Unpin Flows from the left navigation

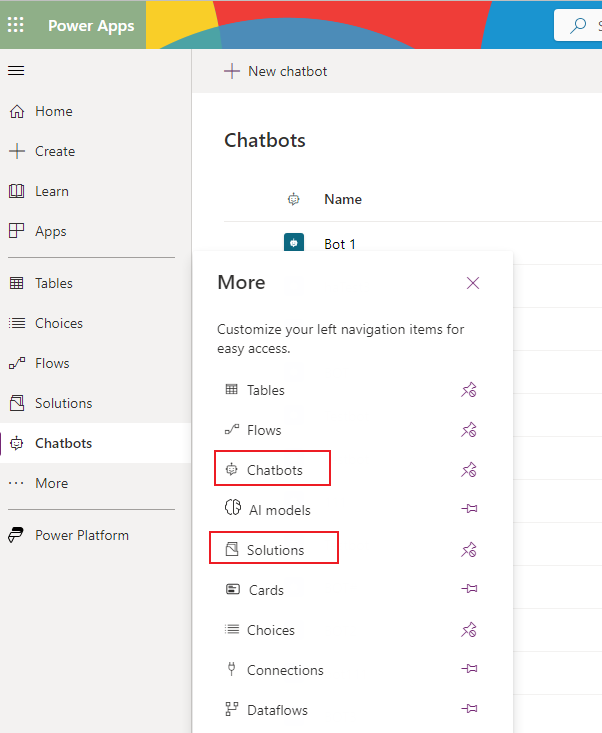[x=469, y=430]
